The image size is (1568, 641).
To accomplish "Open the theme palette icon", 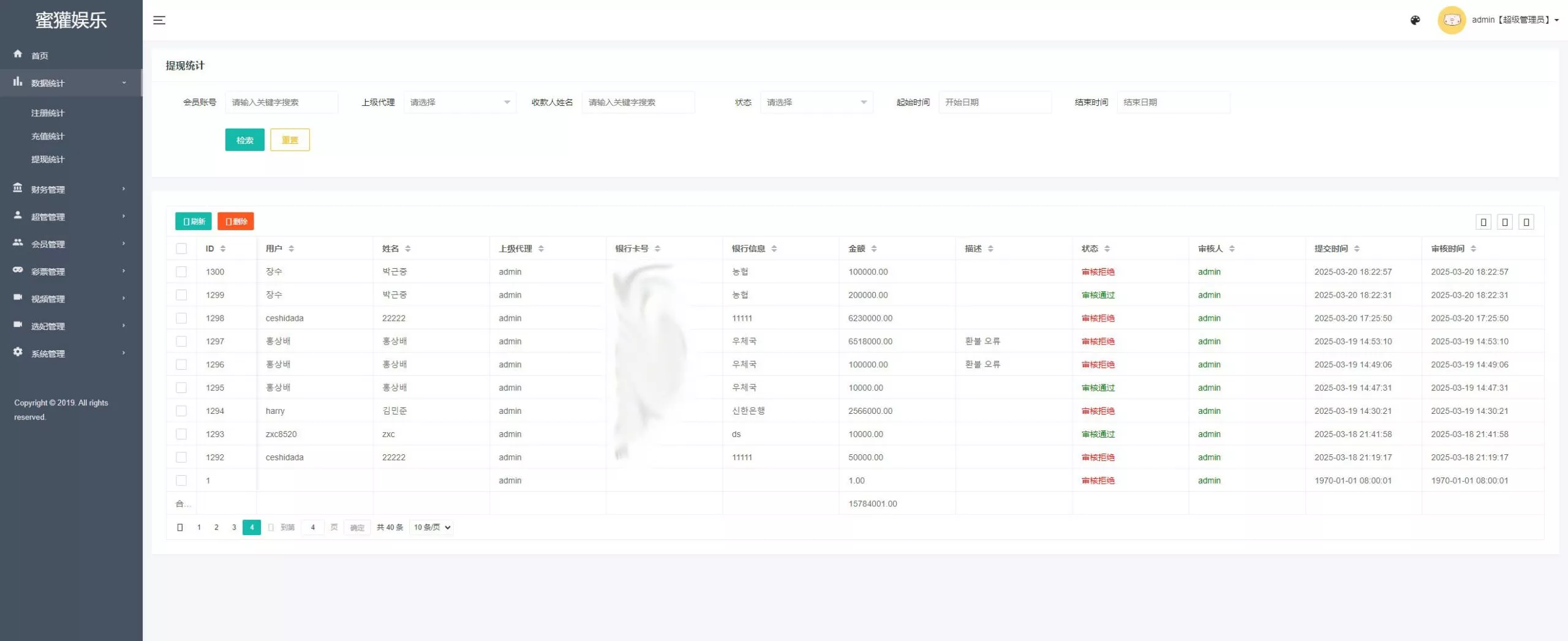I will (x=1415, y=20).
